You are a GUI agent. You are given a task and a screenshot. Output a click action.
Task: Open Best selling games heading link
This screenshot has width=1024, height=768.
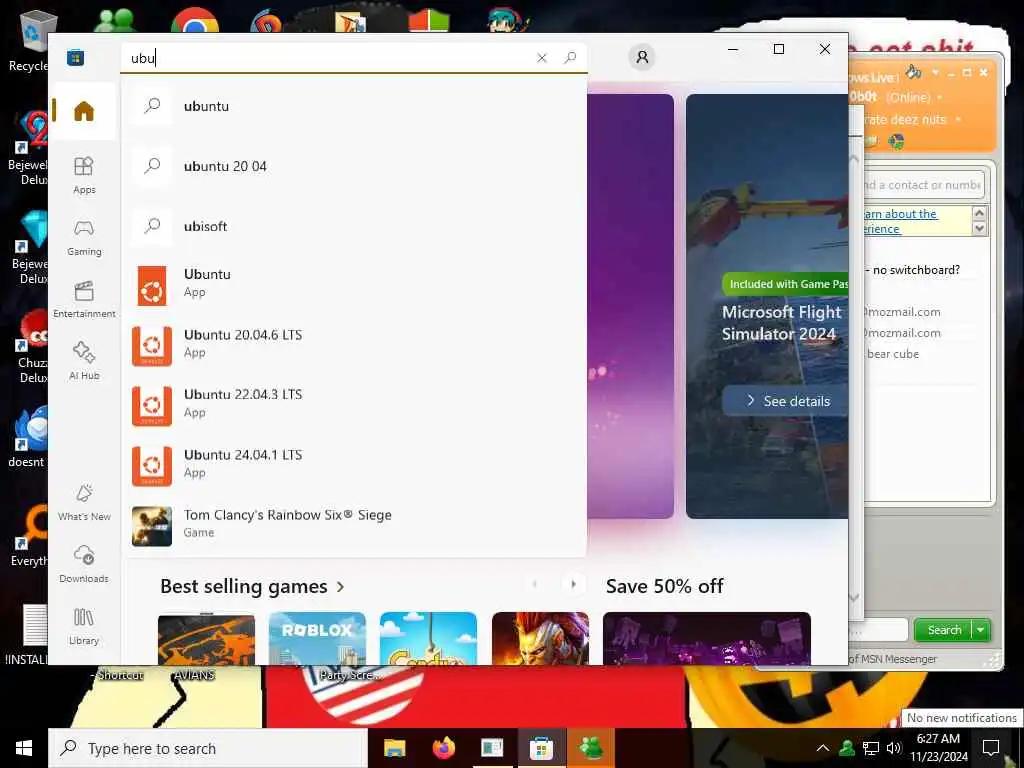click(x=244, y=586)
